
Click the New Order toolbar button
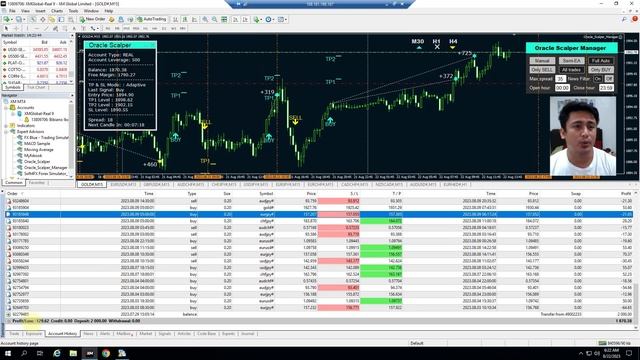click(93, 19)
